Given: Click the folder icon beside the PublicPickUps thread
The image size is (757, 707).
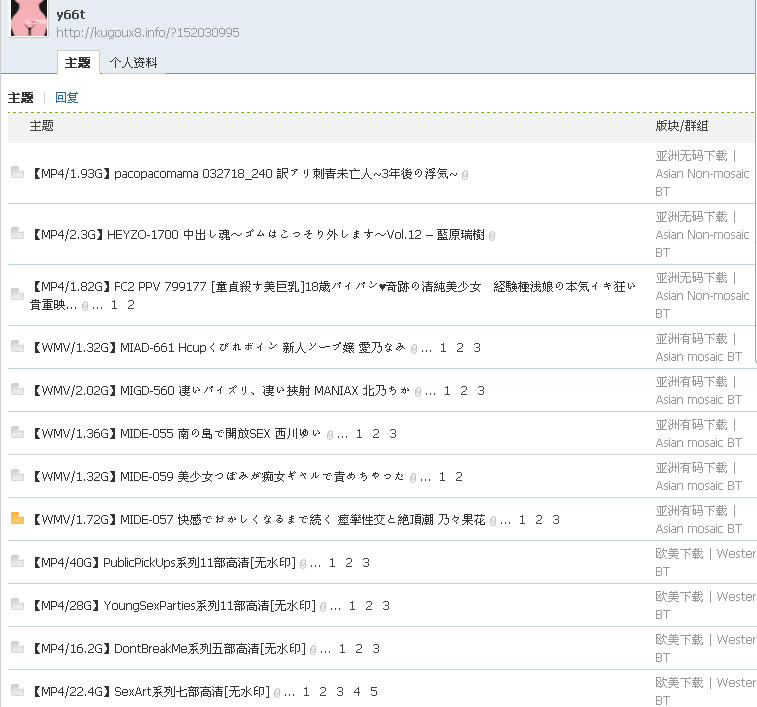Looking at the screenshot, I should click(x=17, y=561).
